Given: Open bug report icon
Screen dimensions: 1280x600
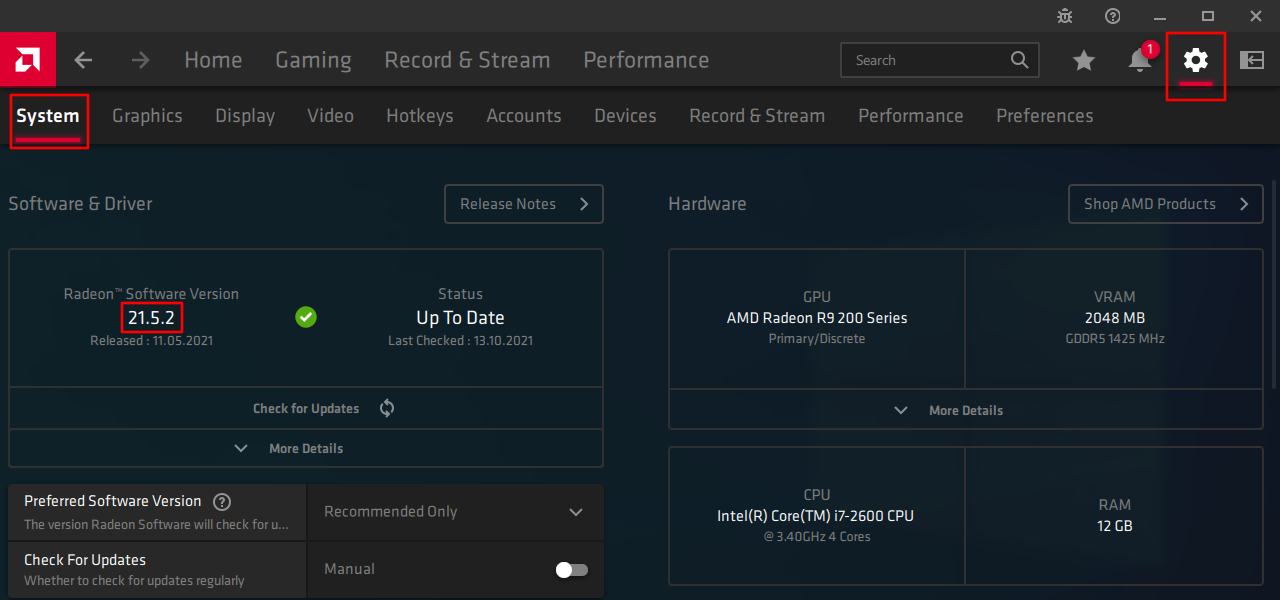Looking at the screenshot, I should [x=1065, y=16].
